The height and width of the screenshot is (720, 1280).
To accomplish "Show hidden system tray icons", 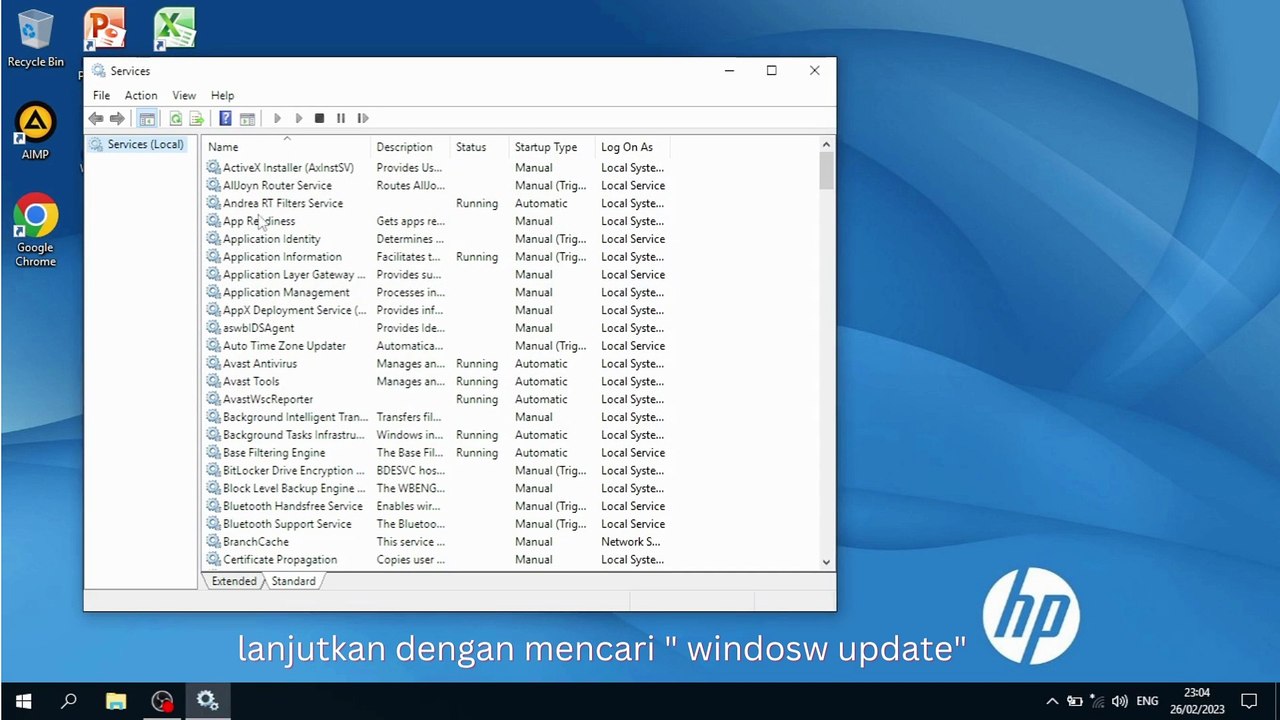I will (x=1052, y=702).
